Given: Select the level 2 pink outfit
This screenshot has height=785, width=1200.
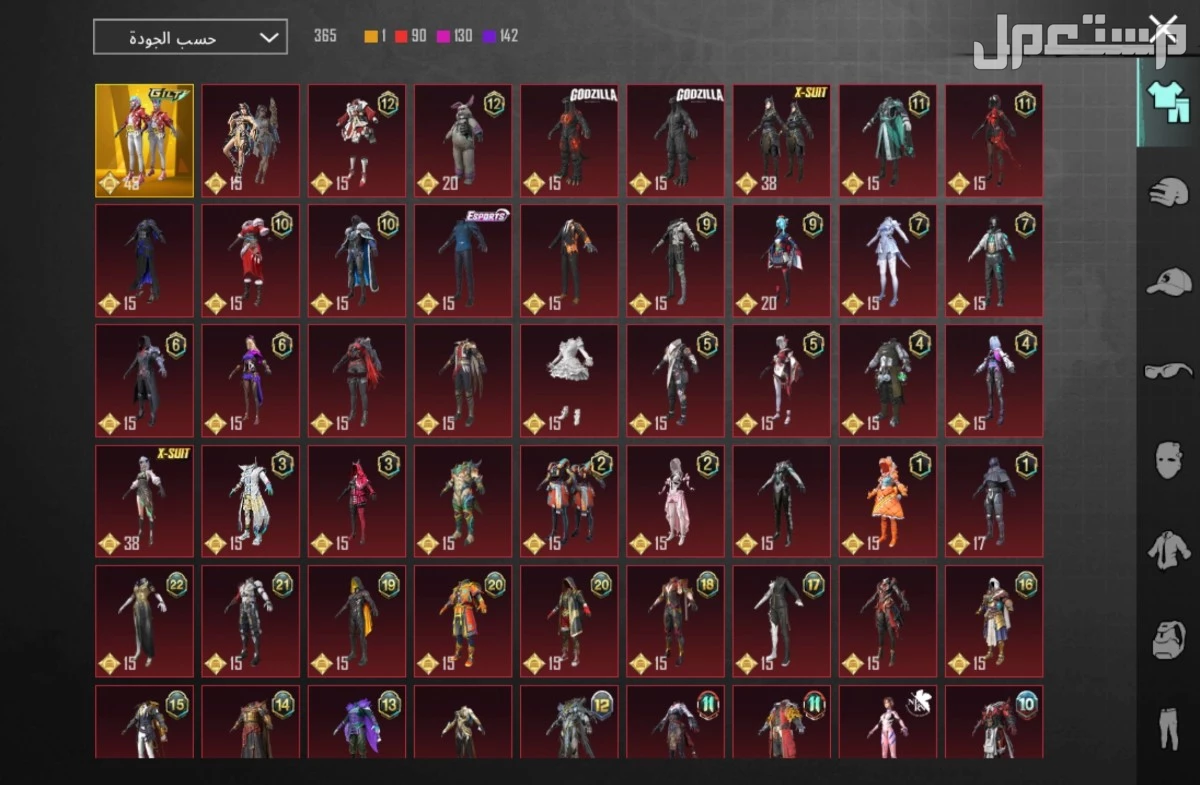Looking at the screenshot, I should point(675,501).
